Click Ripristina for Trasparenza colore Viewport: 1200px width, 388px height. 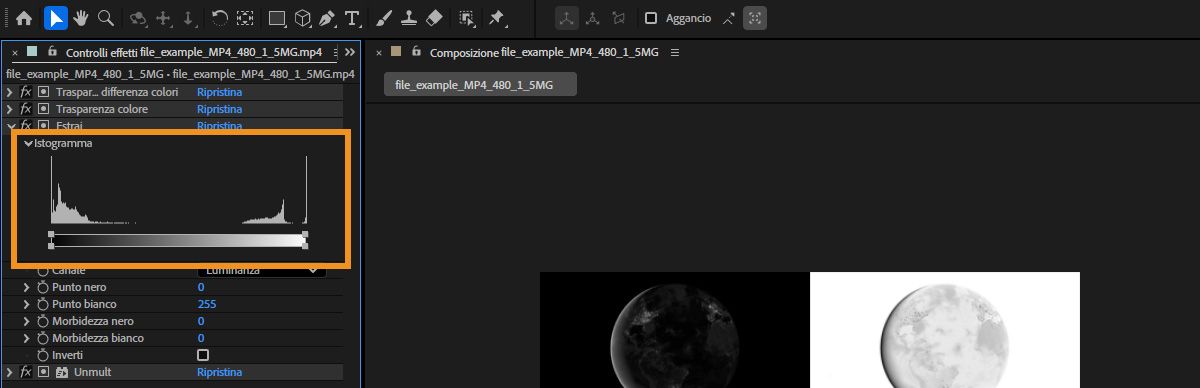(x=220, y=109)
